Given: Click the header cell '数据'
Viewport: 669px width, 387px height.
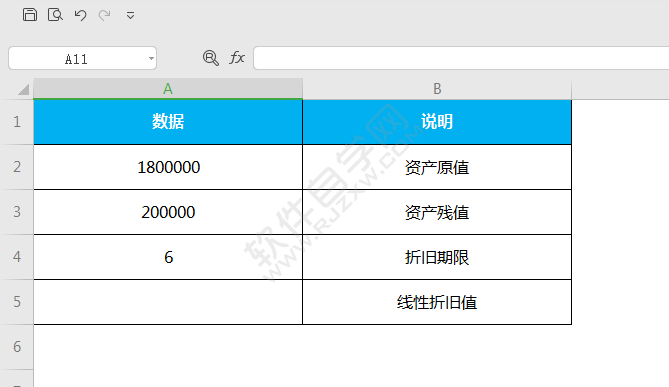Looking at the screenshot, I should [168, 122].
